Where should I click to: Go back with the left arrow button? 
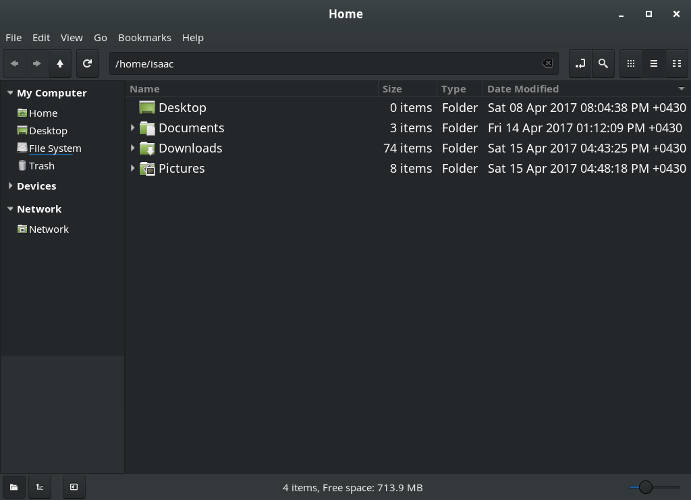15,64
